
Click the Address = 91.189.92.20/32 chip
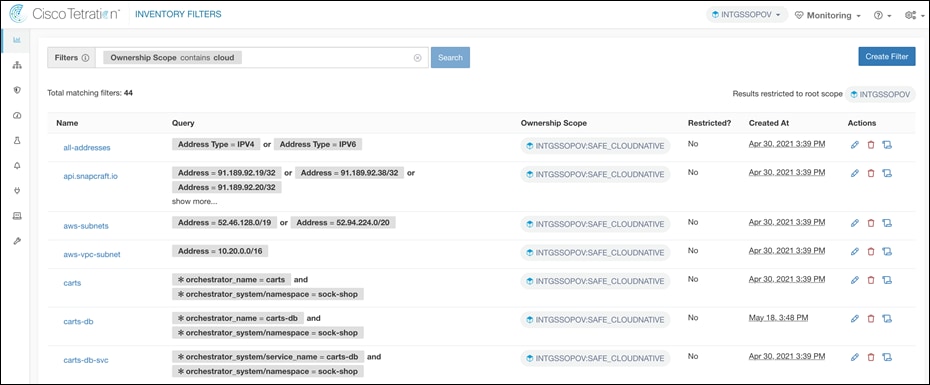point(227,187)
